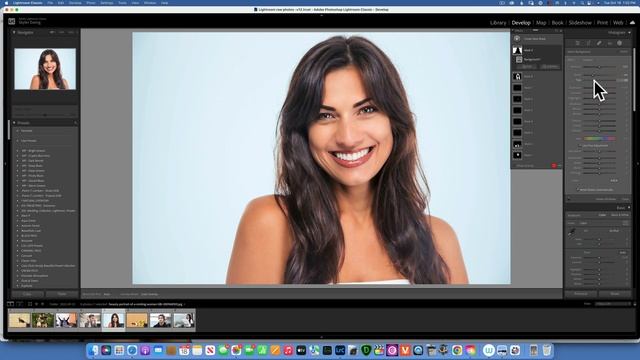This screenshot has width=640, height=360.
Task: Select the Red Eye tool in the tool strip
Action: point(609,43)
